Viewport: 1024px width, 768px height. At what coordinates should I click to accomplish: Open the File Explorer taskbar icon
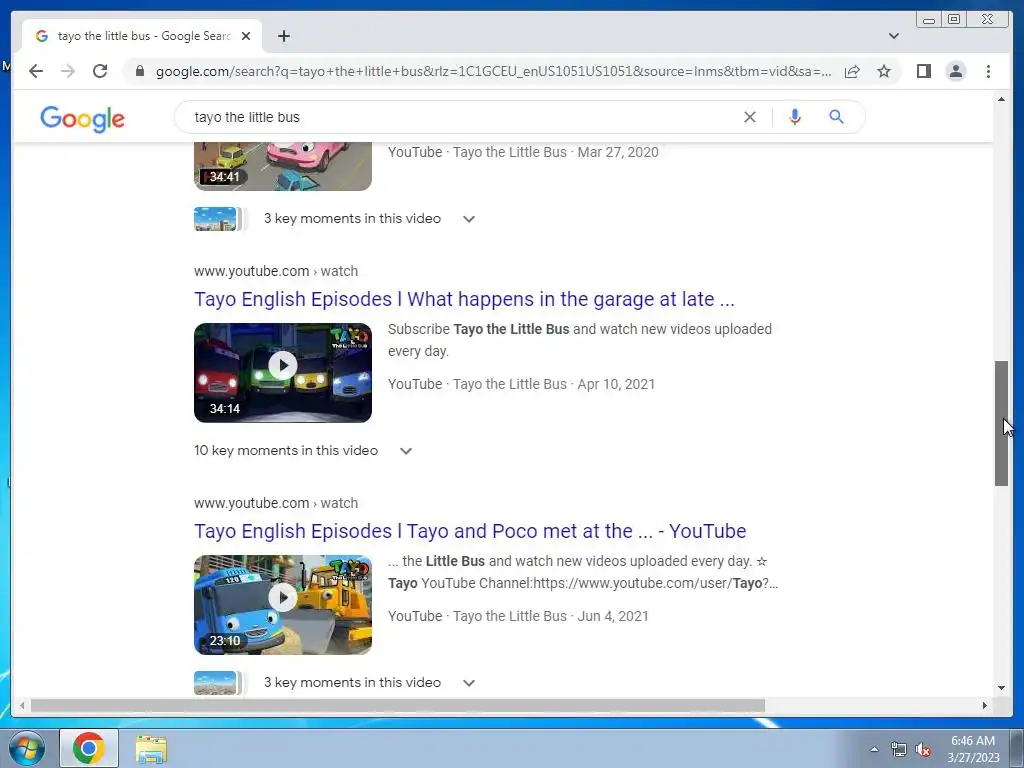click(151, 749)
